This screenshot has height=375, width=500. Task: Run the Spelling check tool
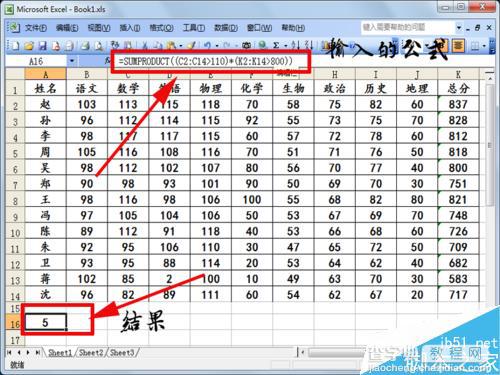pyautogui.click(x=115, y=46)
